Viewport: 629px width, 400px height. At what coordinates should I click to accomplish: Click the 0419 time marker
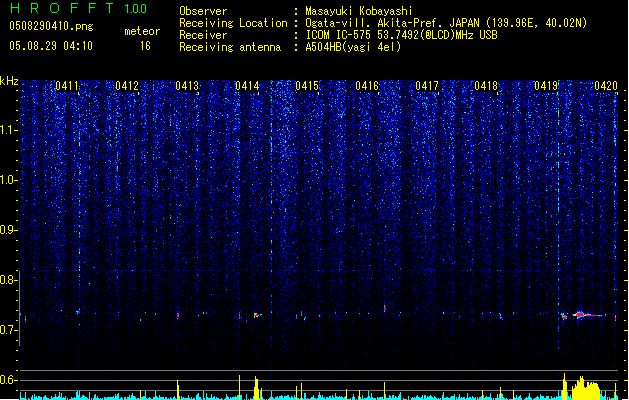[x=546, y=86]
